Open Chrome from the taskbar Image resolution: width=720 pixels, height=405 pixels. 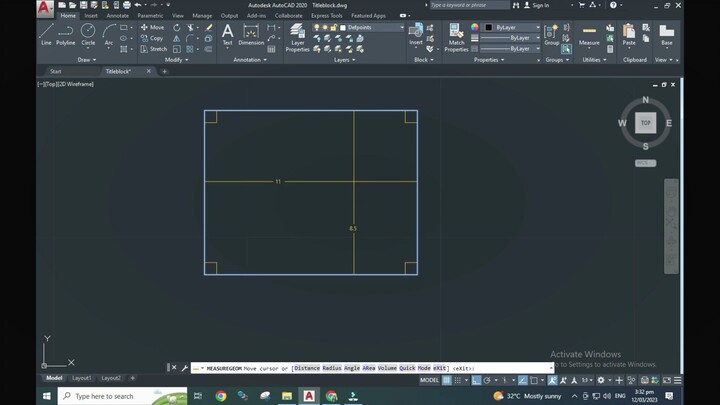(x=221, y=396)
